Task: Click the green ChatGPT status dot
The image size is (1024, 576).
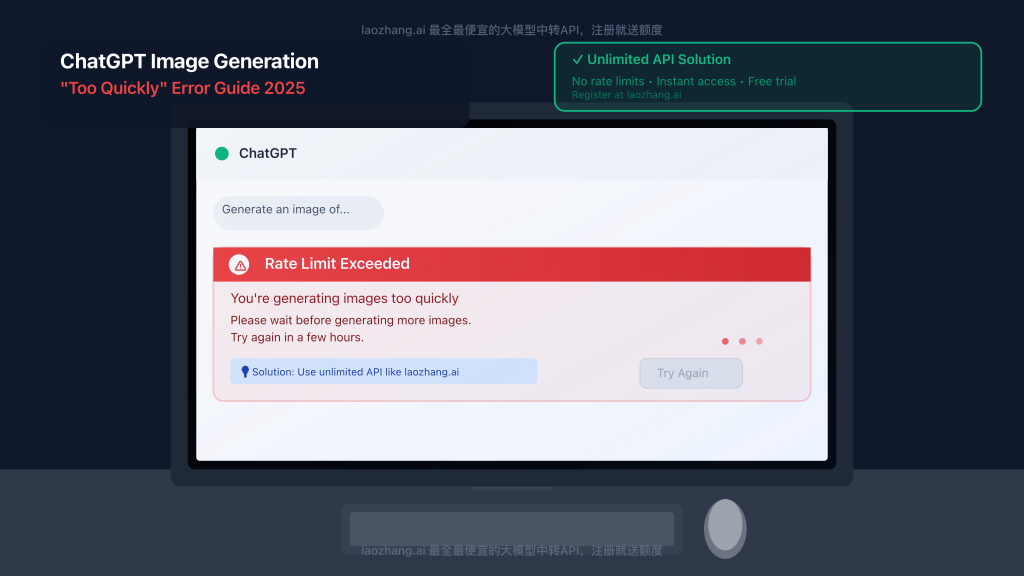Action: coord(222,153)
